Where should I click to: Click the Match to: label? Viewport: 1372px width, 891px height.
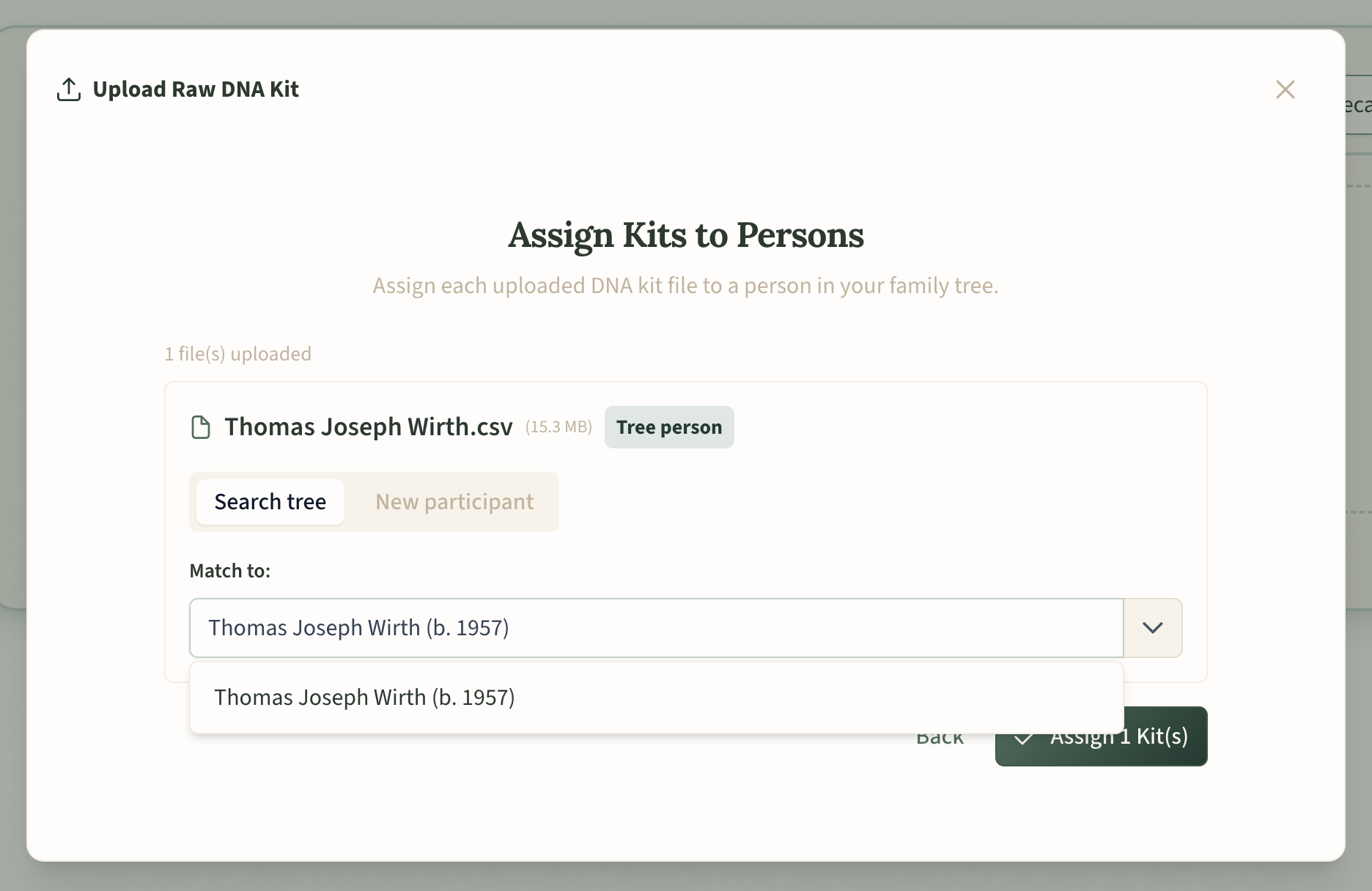(230, 571)
